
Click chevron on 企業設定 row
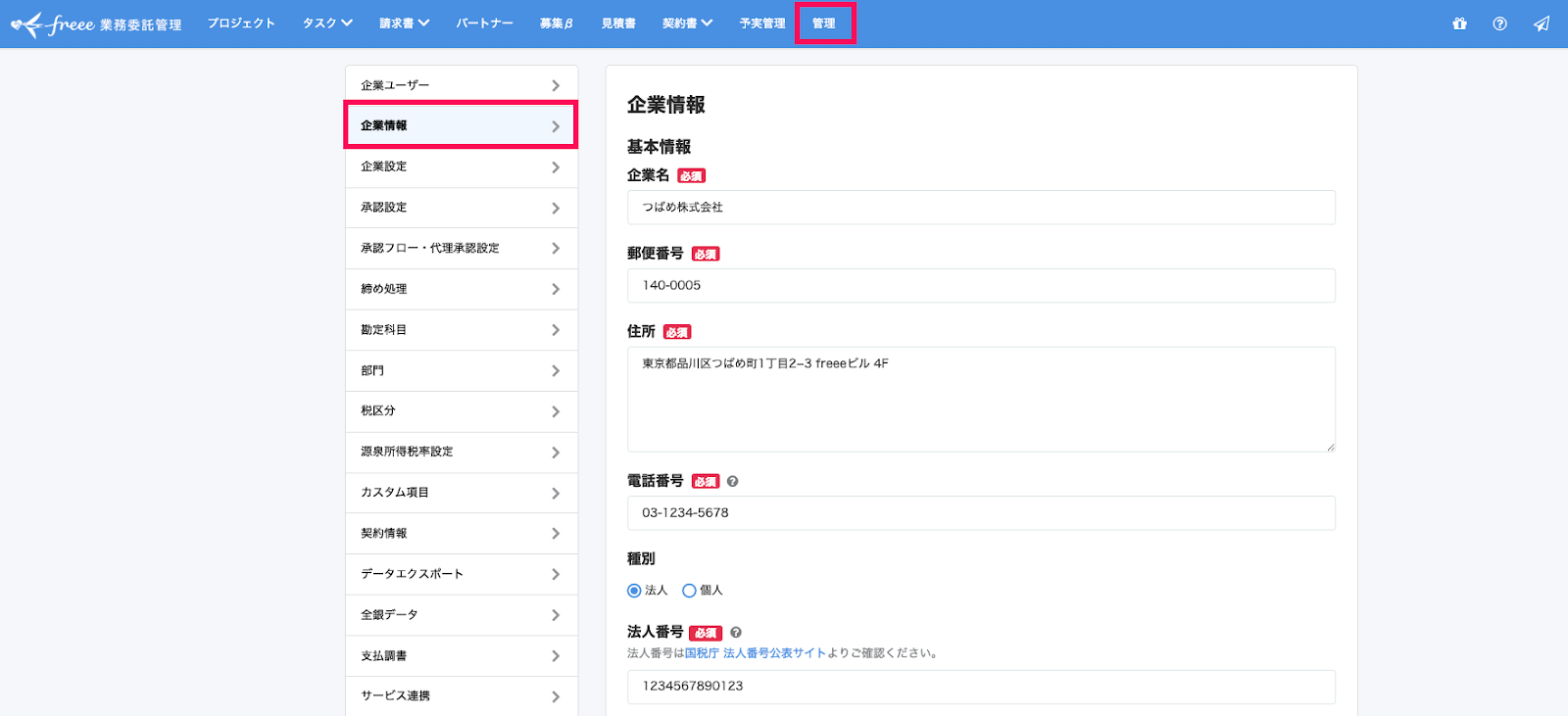[556, 167]
